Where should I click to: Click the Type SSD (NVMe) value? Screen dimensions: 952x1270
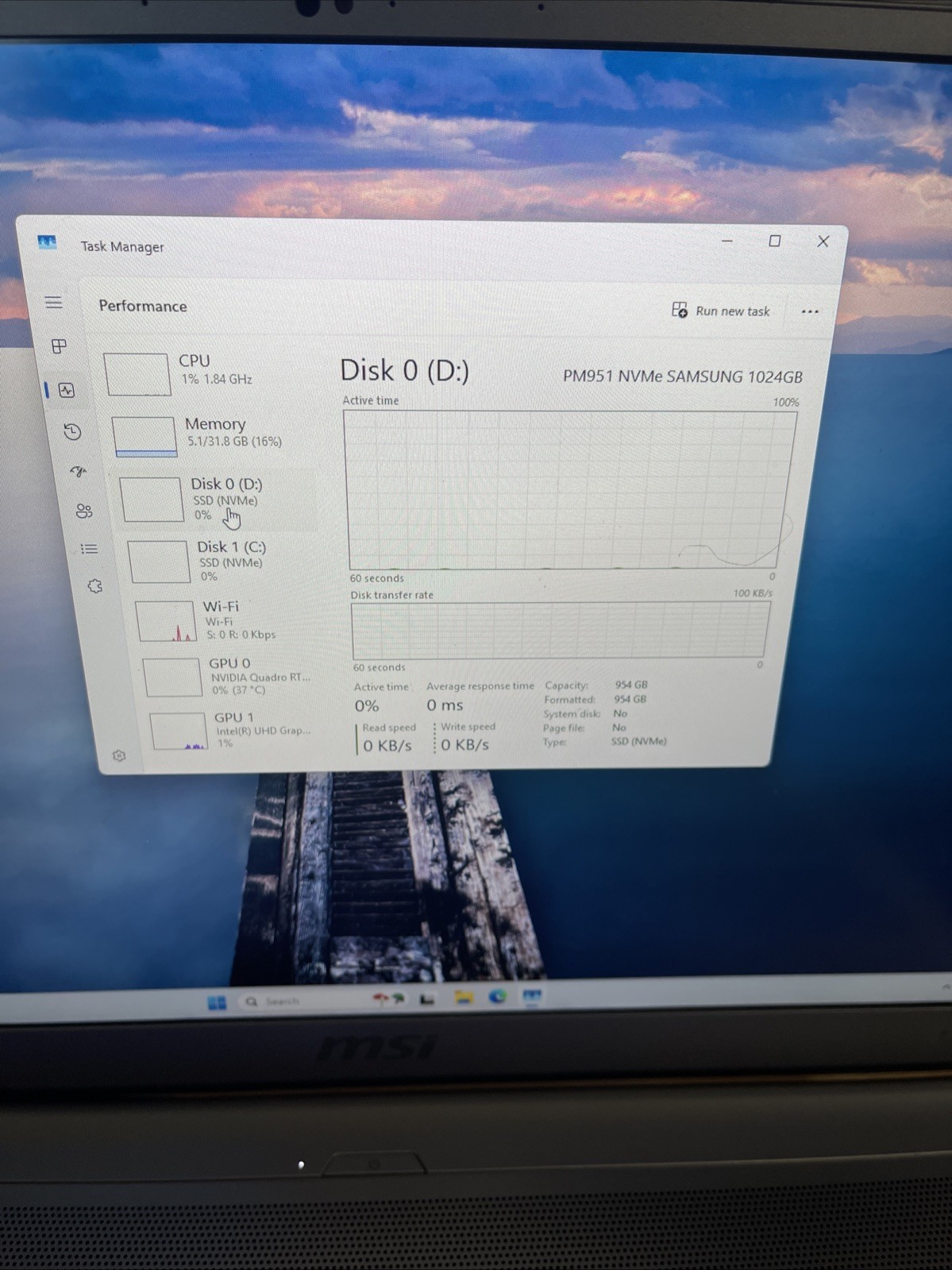click(x=639, y=742)
